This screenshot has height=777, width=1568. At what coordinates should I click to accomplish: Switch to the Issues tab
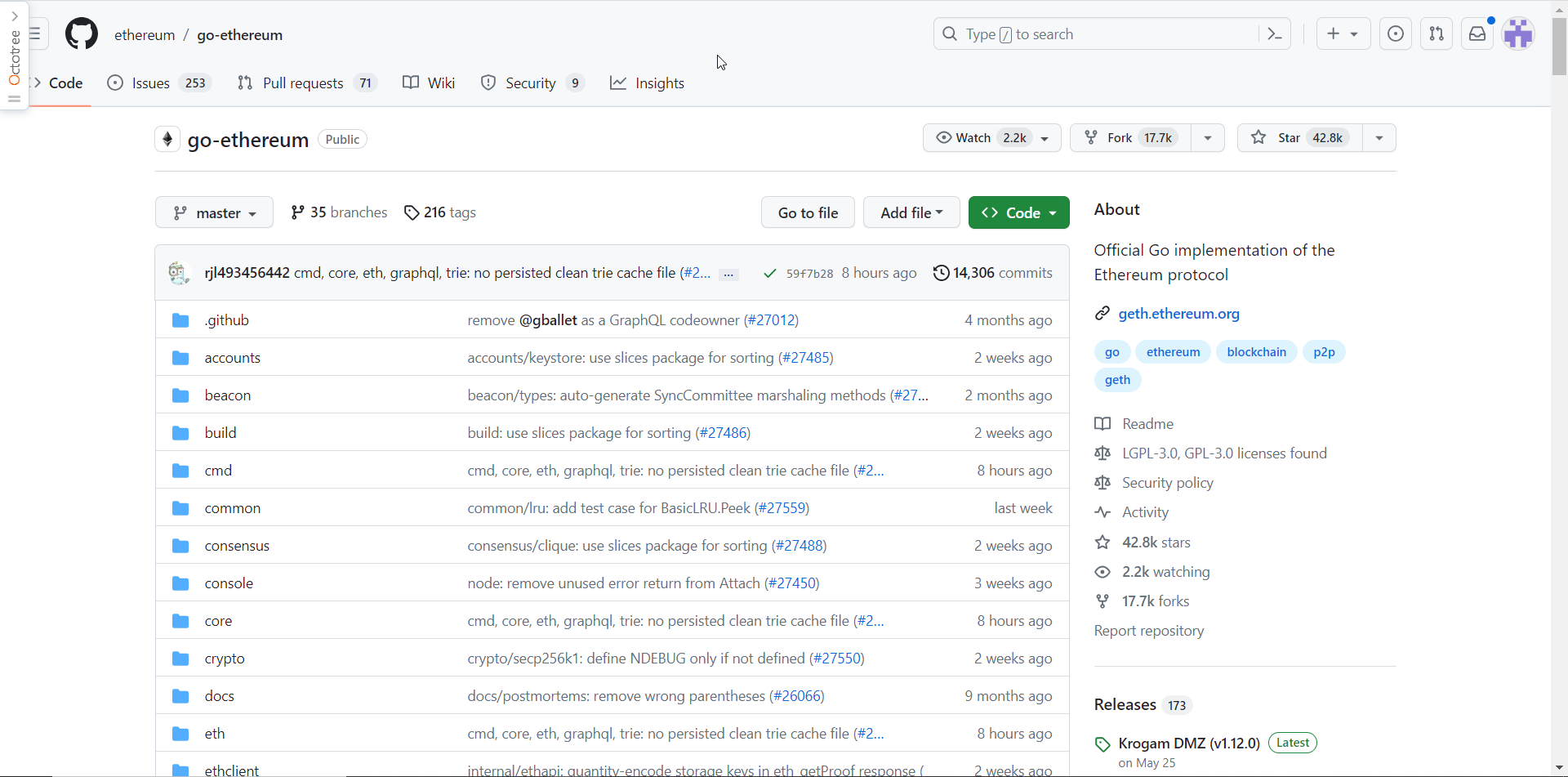point(159,83)
